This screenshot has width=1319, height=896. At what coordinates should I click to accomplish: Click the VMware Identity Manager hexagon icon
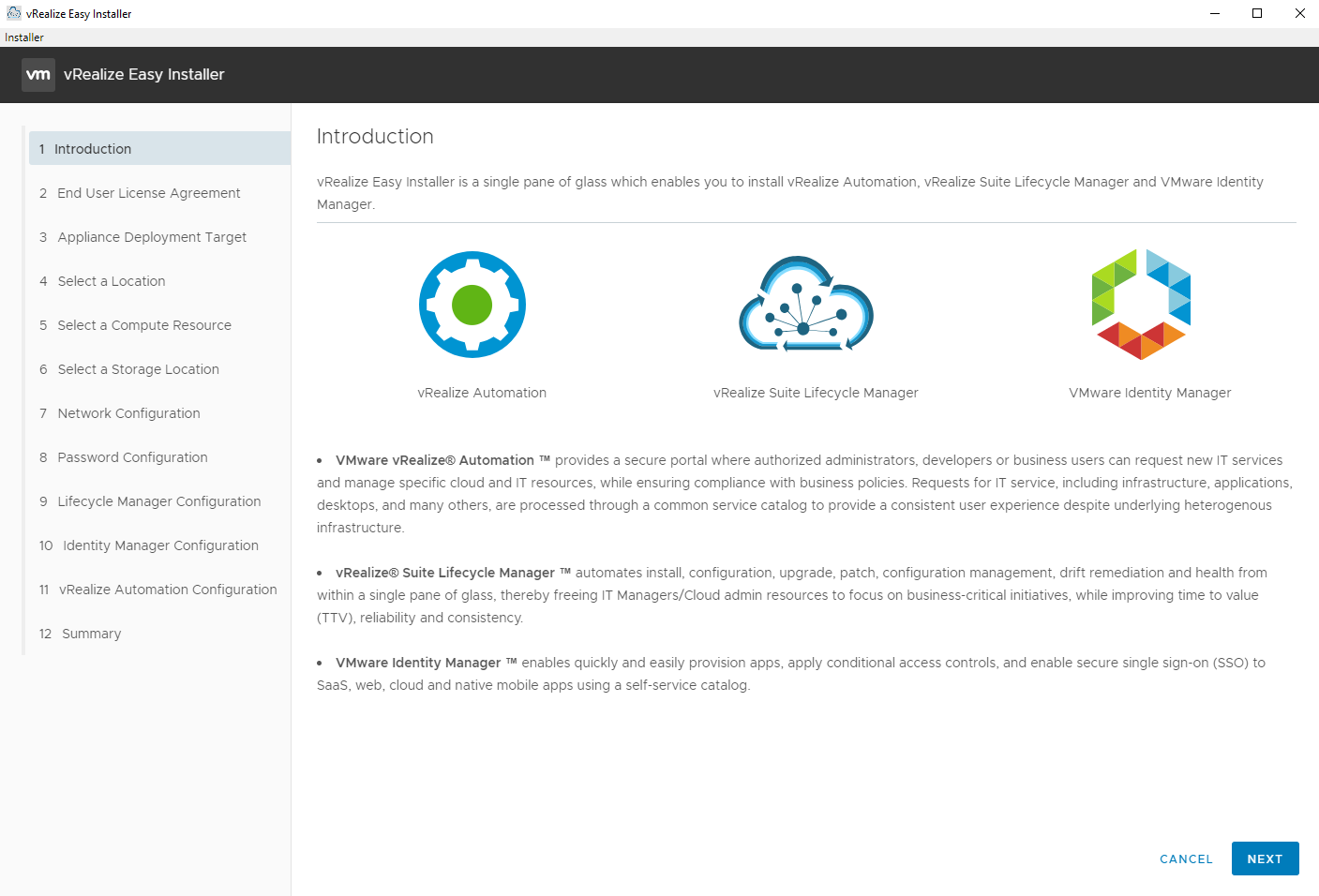(1141, 305)
